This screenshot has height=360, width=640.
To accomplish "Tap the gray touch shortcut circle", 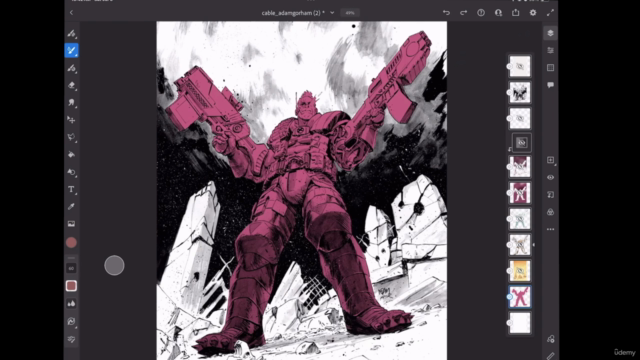I will click(x=114, y=265).
